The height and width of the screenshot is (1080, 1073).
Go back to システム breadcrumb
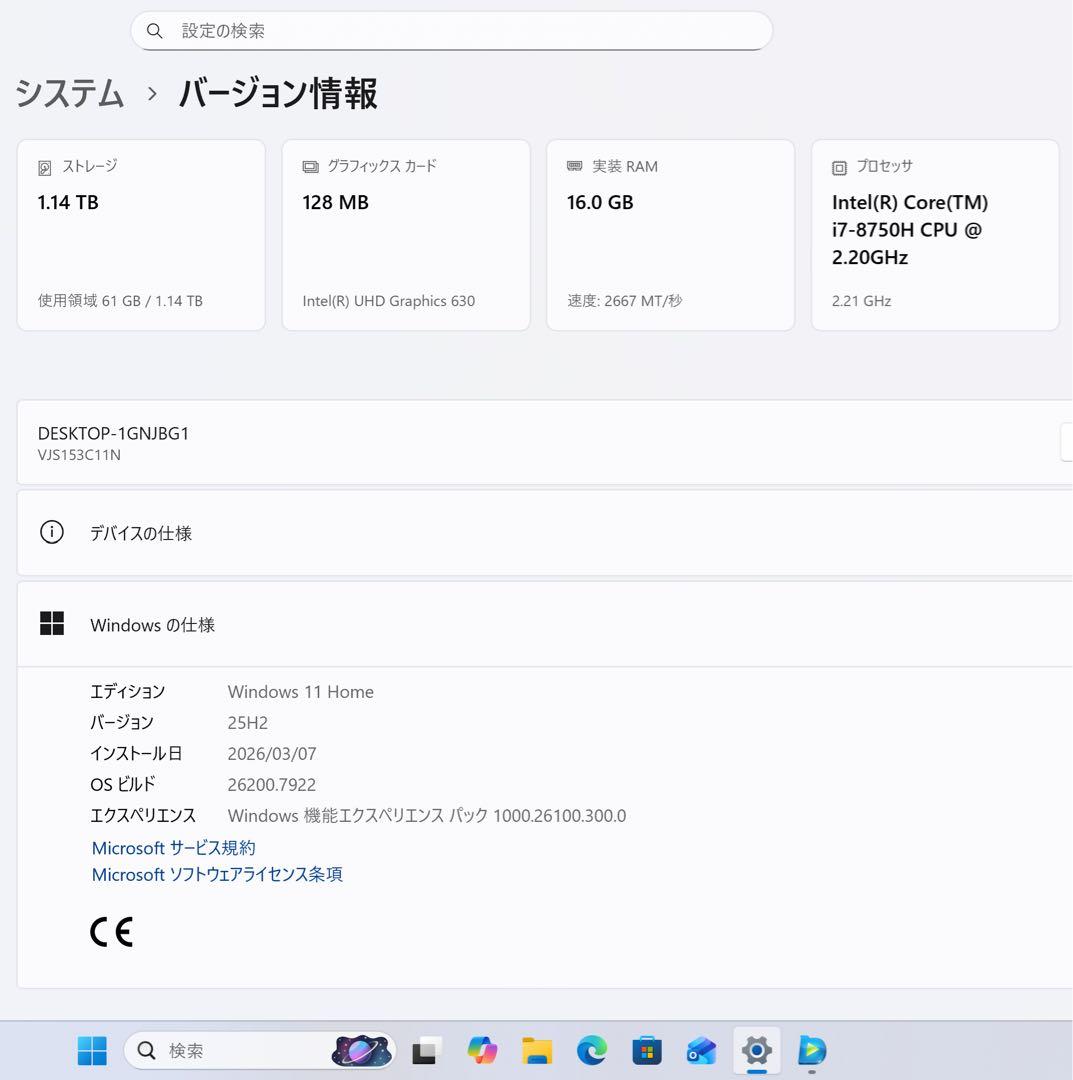click(x=70, y=93)
